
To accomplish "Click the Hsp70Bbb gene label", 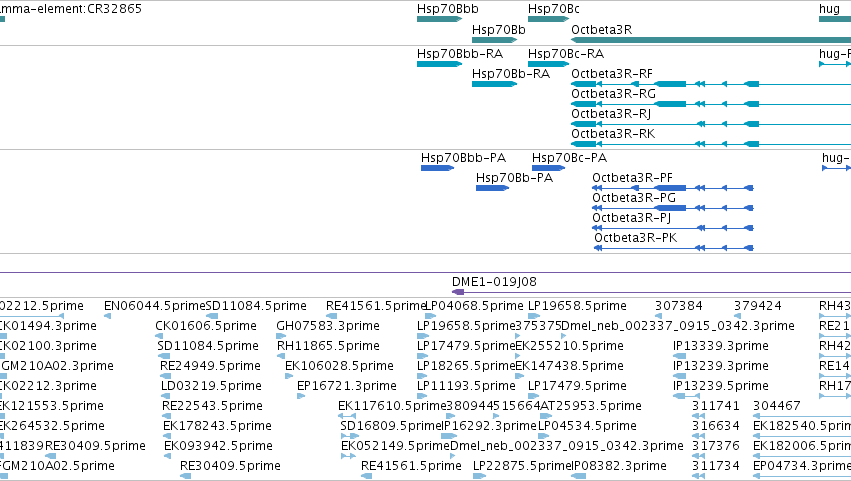I will 448,9.
